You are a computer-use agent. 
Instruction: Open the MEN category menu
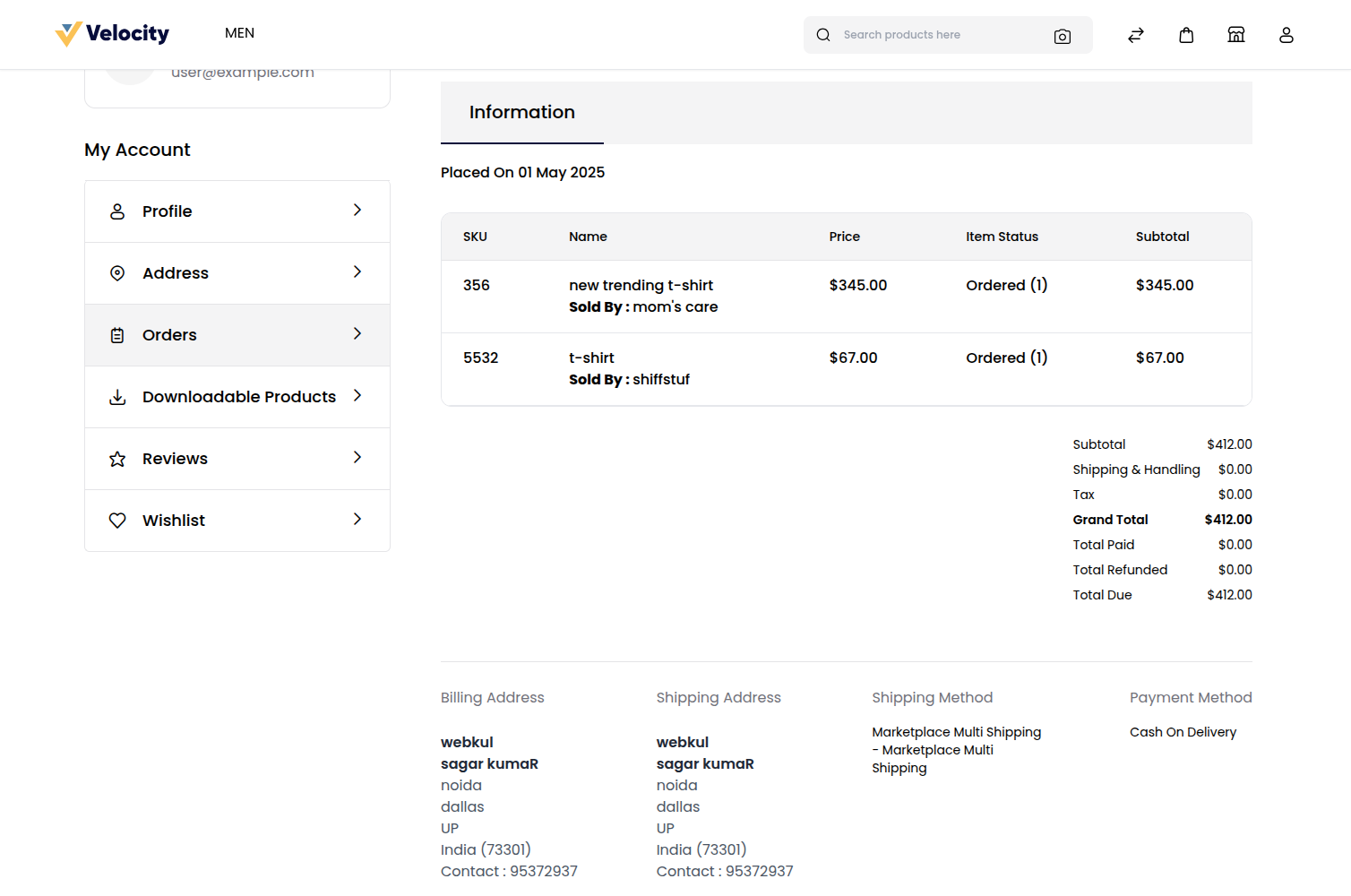point(239,33)
